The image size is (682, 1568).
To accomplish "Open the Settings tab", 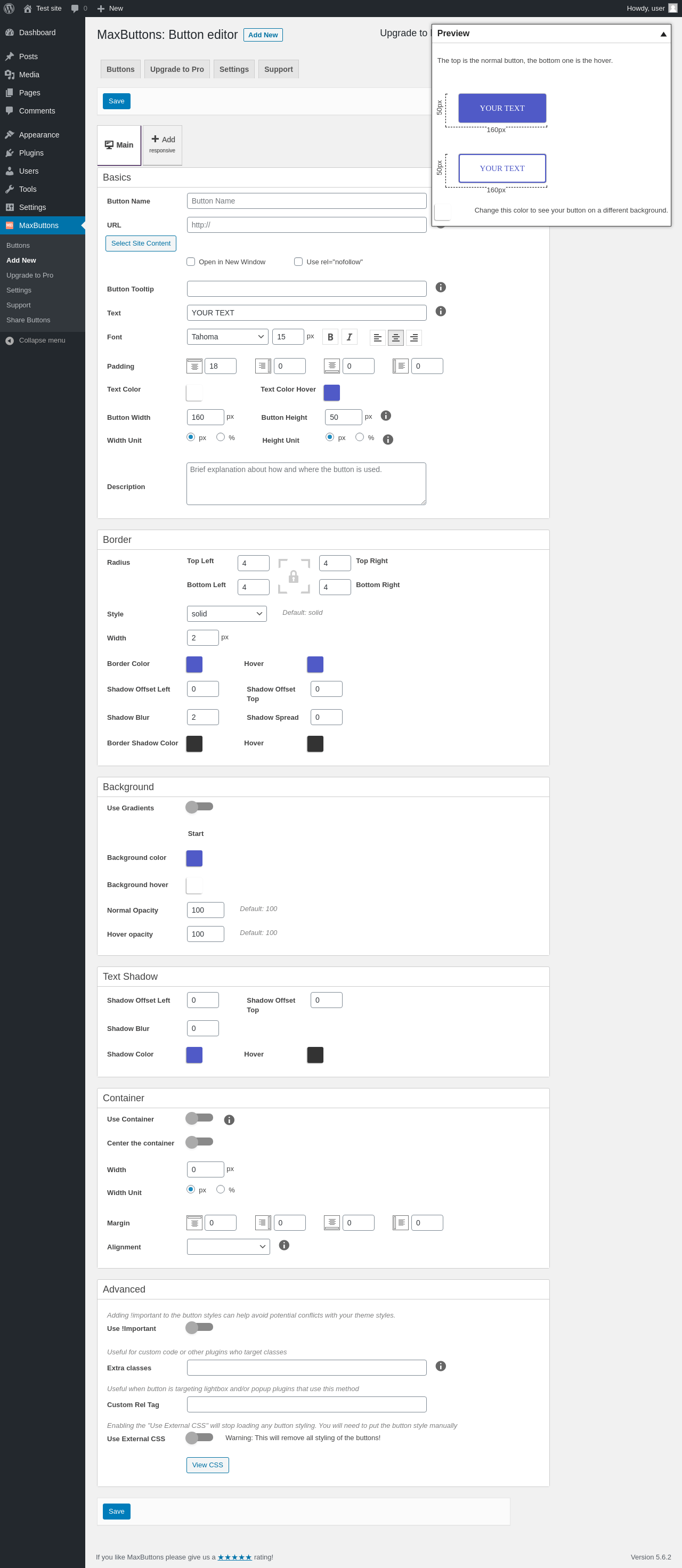I will (234, 69).
